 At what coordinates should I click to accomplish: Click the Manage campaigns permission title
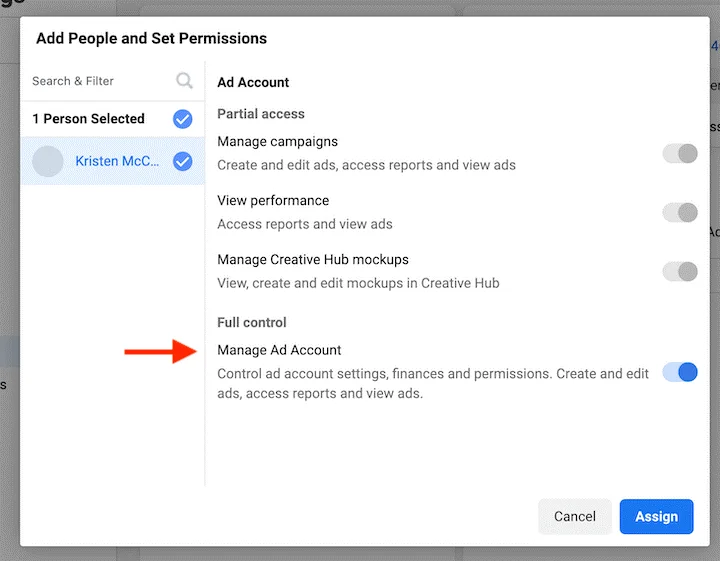point(277,142)
